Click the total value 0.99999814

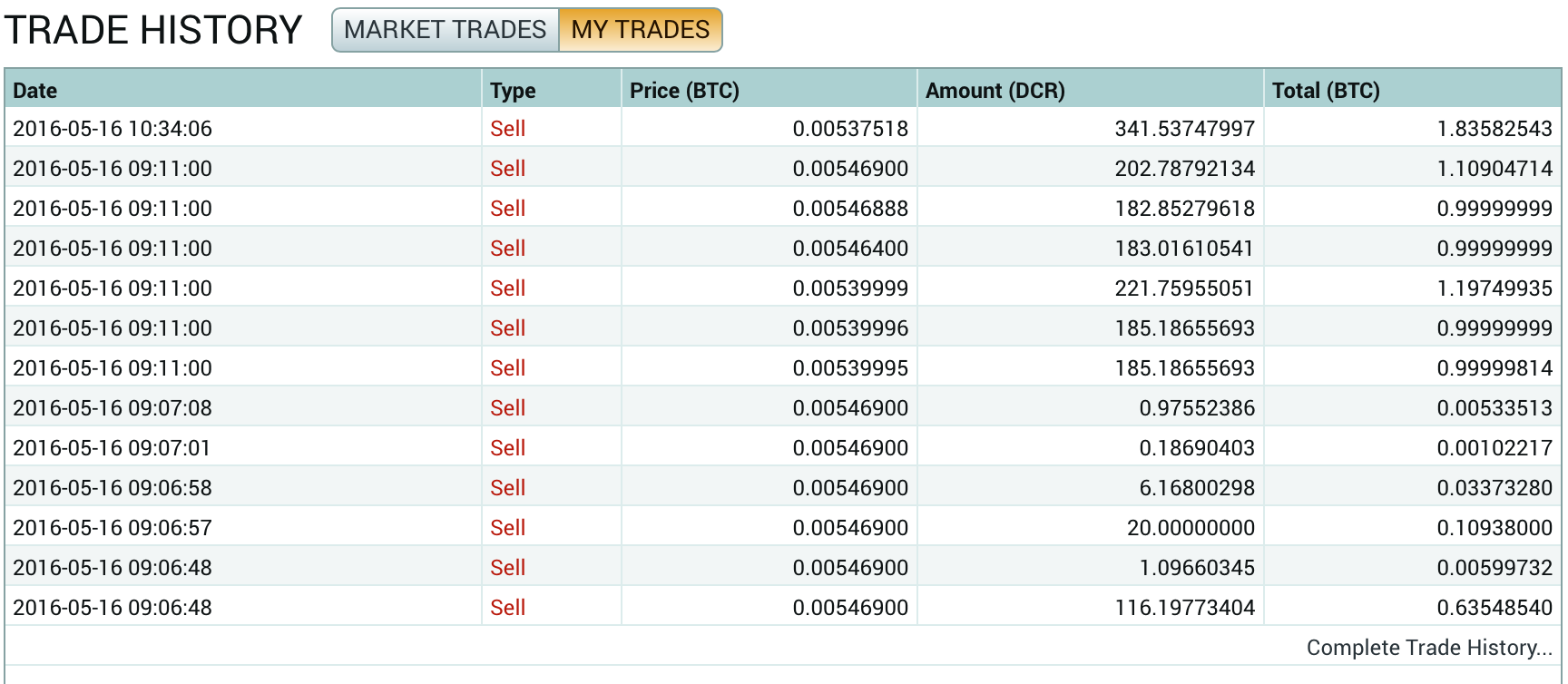pyautogui.click(x=1494, y=368)
